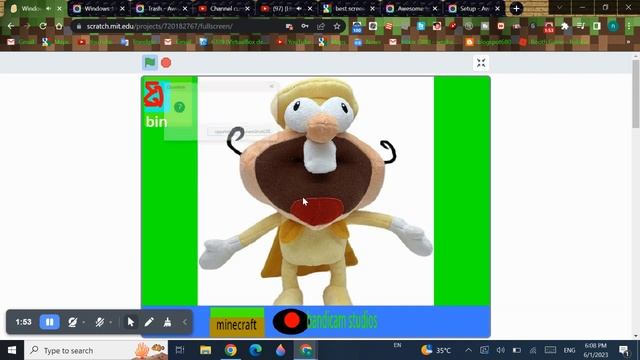Open the 35°C weather widget

click(x=436, y=350)
